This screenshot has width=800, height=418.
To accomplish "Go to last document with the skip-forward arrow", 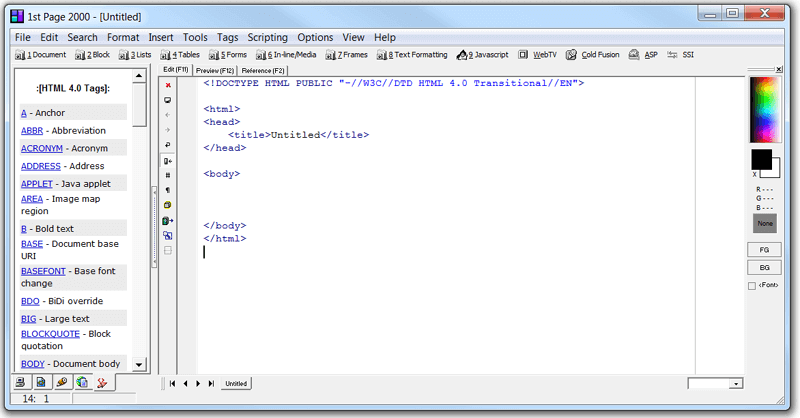I will click(x=211, y=383).
